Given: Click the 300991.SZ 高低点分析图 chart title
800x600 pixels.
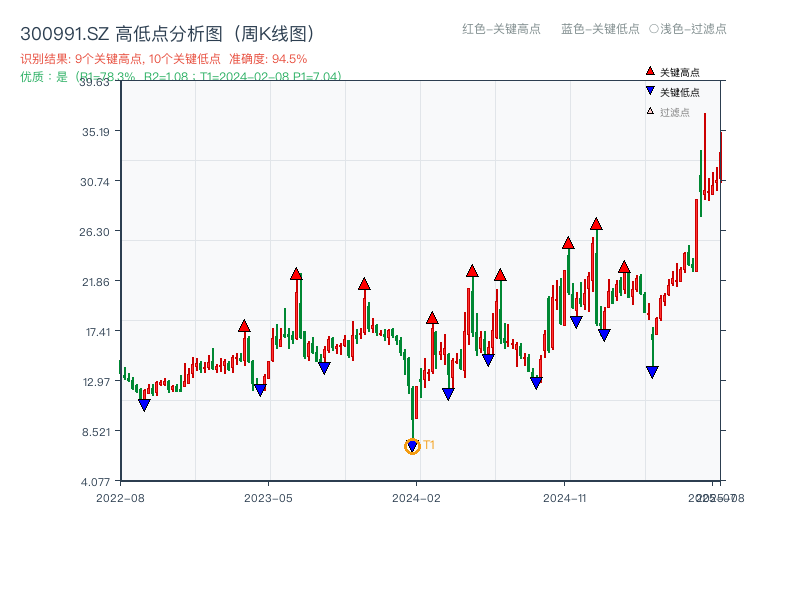Looking at the screenshot, I should 168,34.
